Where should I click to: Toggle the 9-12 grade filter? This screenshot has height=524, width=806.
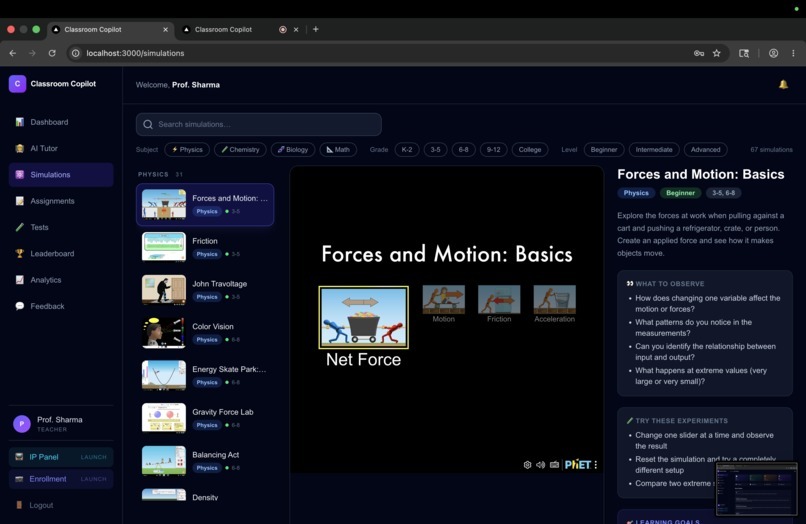[x=493, y=150]
